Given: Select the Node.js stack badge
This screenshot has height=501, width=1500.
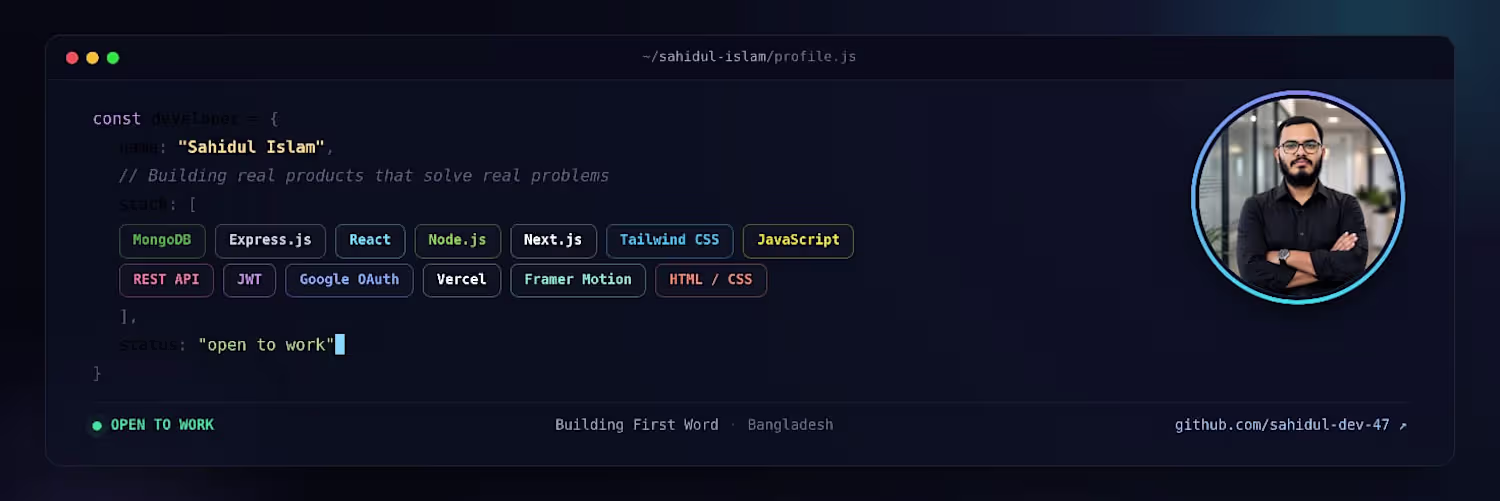Looking at the screenshot, I should 457,241.
